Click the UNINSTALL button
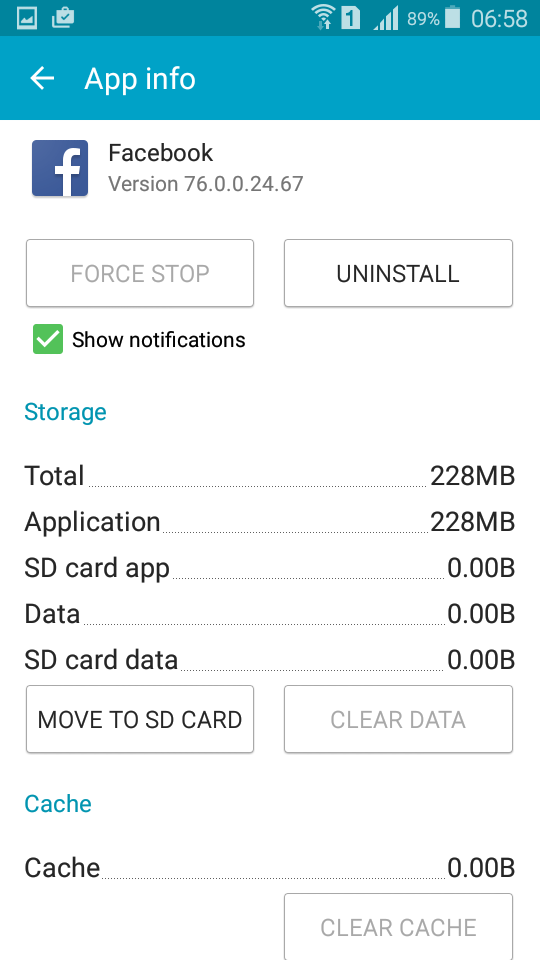 [398, 273]
